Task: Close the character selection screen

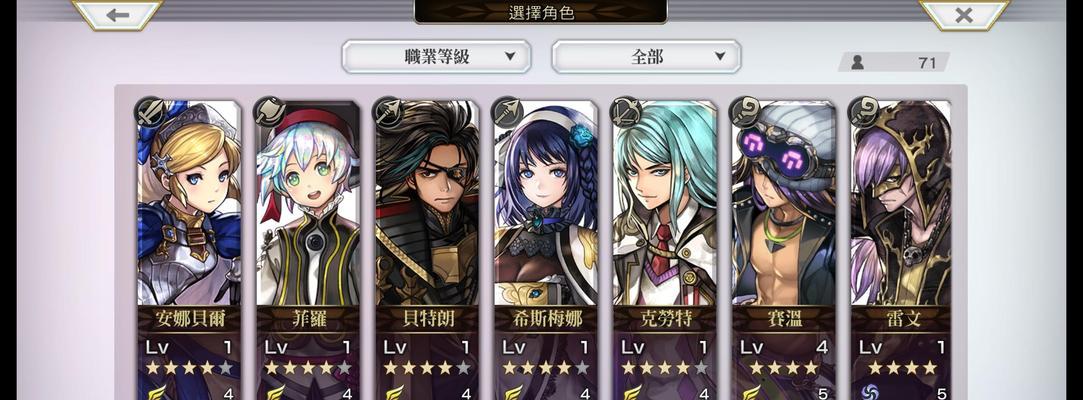Action: coord(964,15)
